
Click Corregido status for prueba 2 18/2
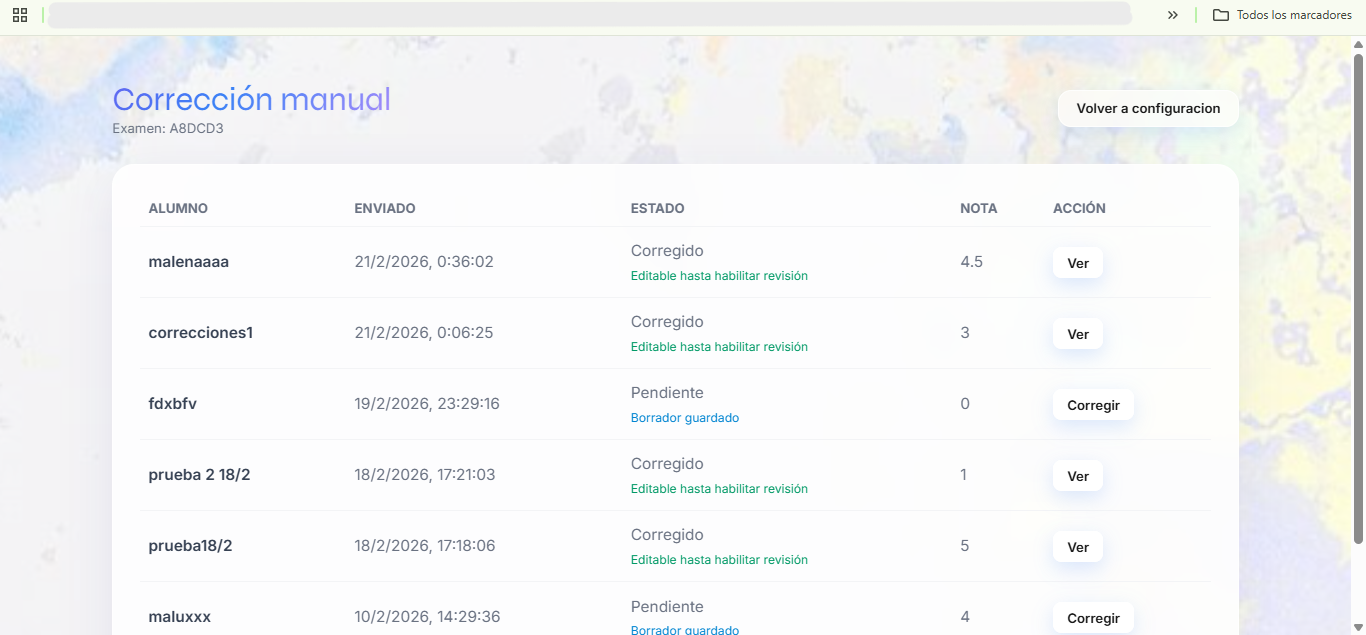[667, 464]
